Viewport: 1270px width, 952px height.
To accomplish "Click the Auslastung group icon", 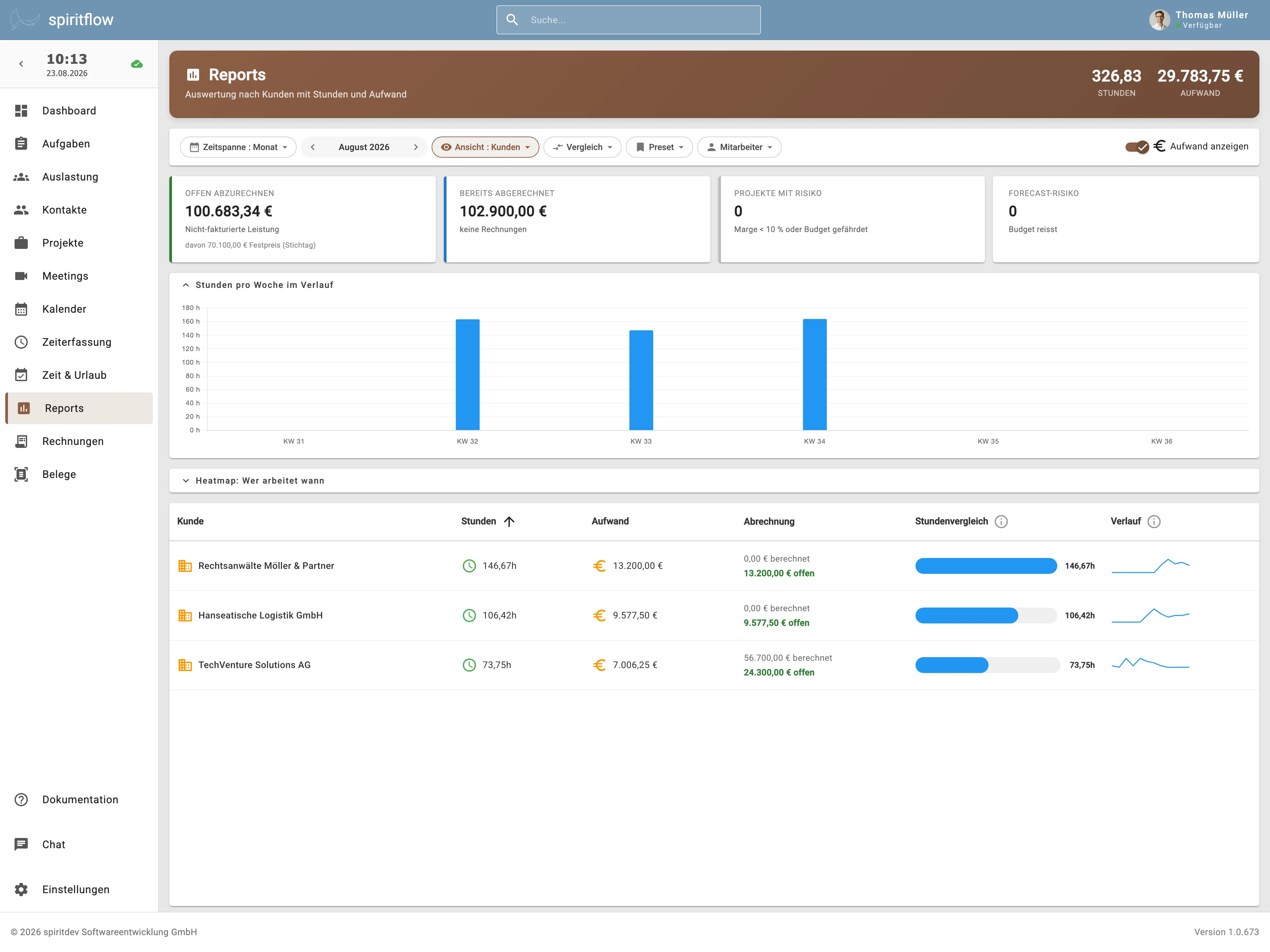I will pyautogui.click(x=21, y=177).
